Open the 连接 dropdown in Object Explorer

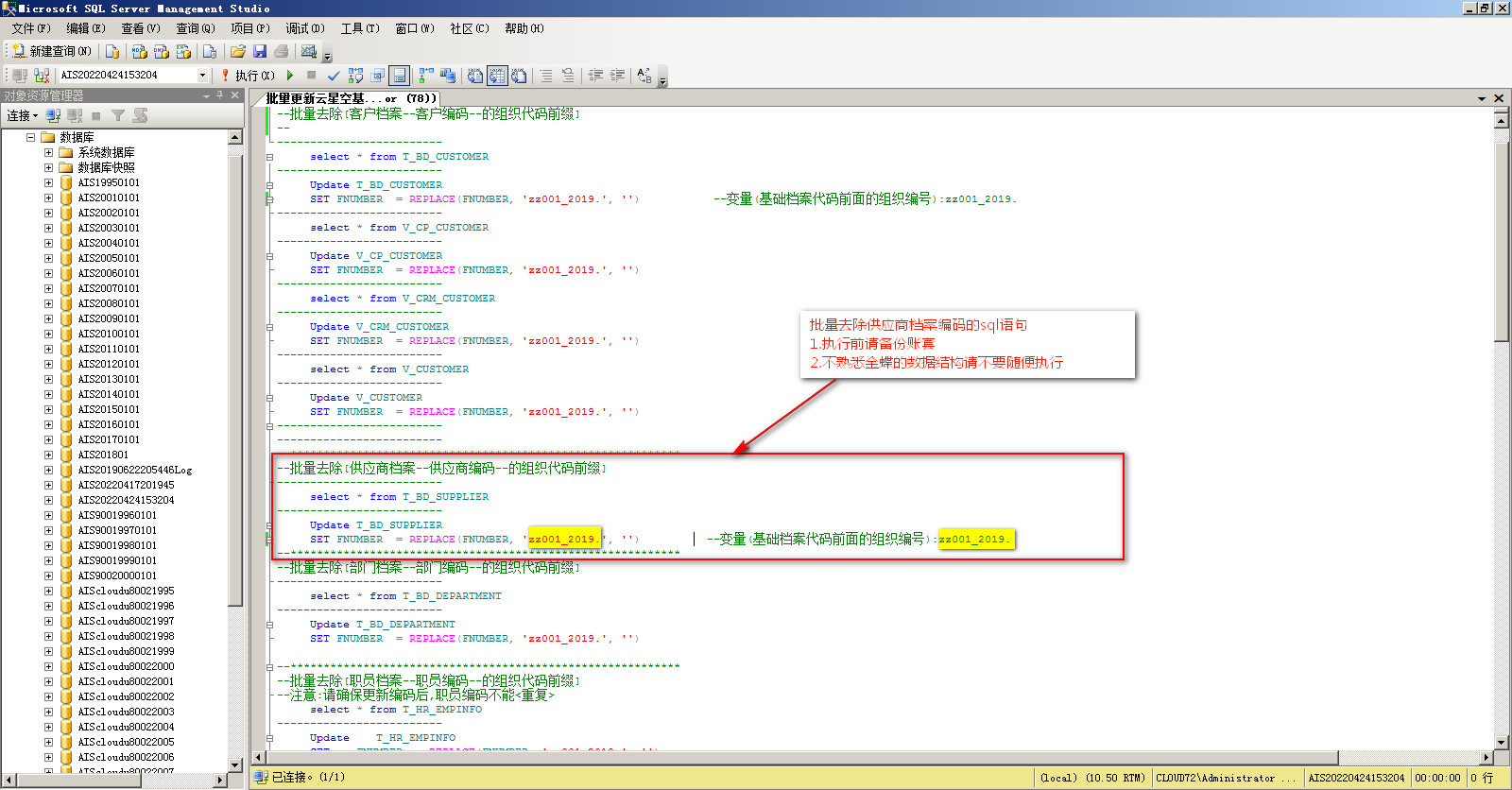(x=22, y=115)
